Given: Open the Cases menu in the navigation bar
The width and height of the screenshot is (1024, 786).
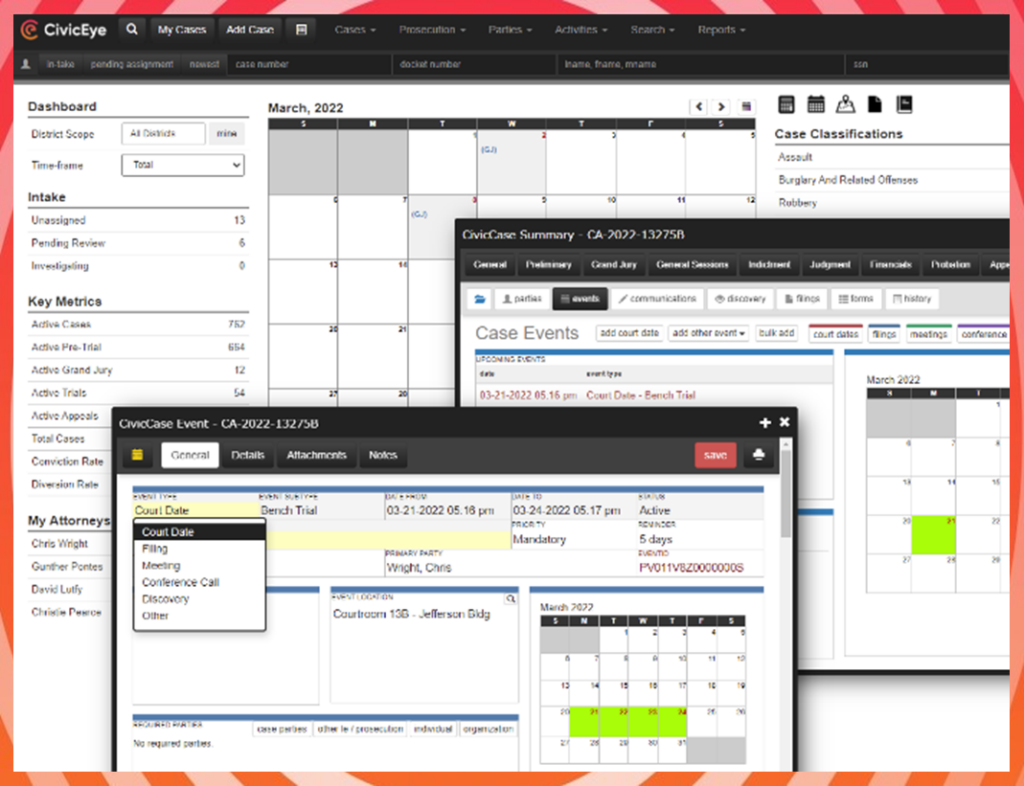Looking at the screenshot, I should [x=355, y=29].
